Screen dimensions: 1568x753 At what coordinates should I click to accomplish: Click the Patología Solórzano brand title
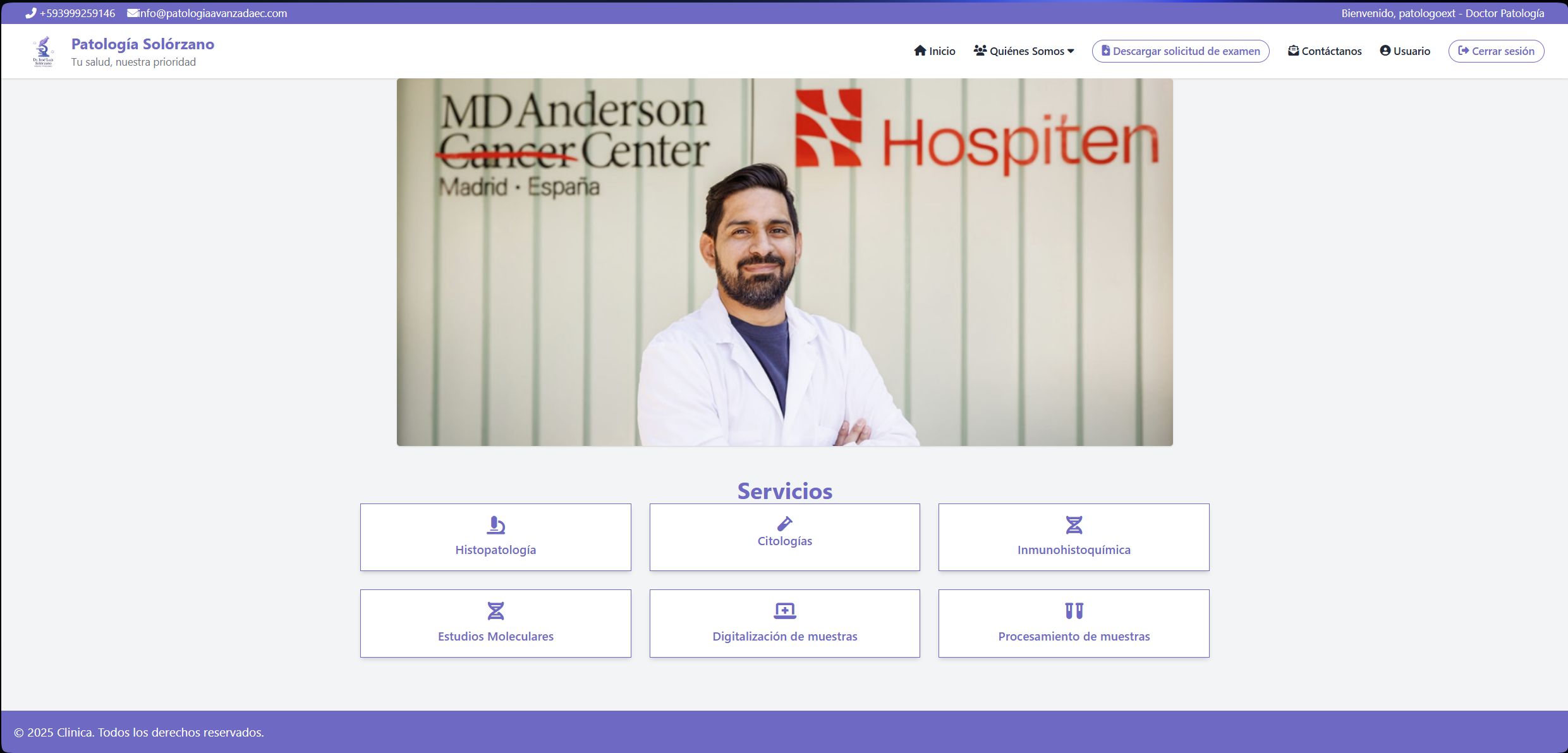pyautogui.click(x=143, y=44)
